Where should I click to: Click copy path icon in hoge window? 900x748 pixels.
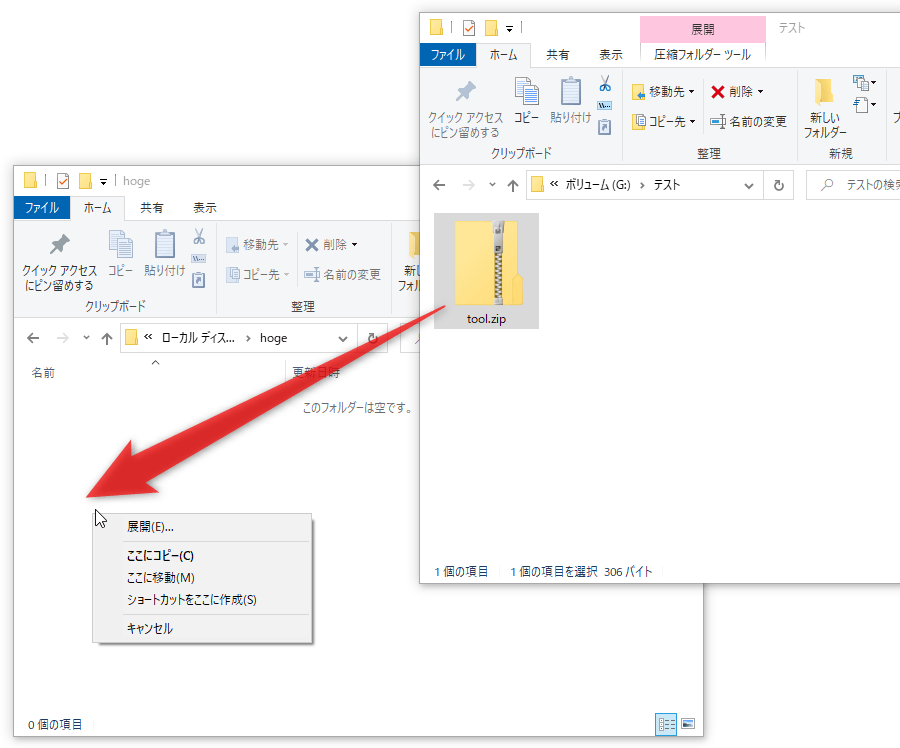[x=199, y=258]
